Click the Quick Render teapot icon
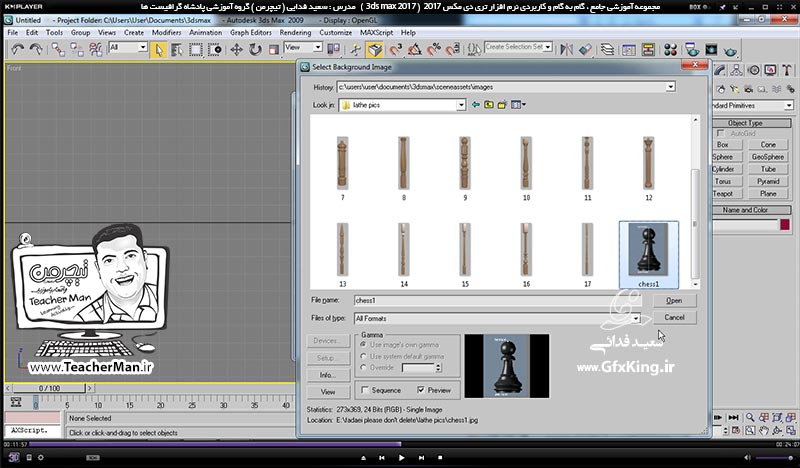800x468 pixels. coord(730,51)
